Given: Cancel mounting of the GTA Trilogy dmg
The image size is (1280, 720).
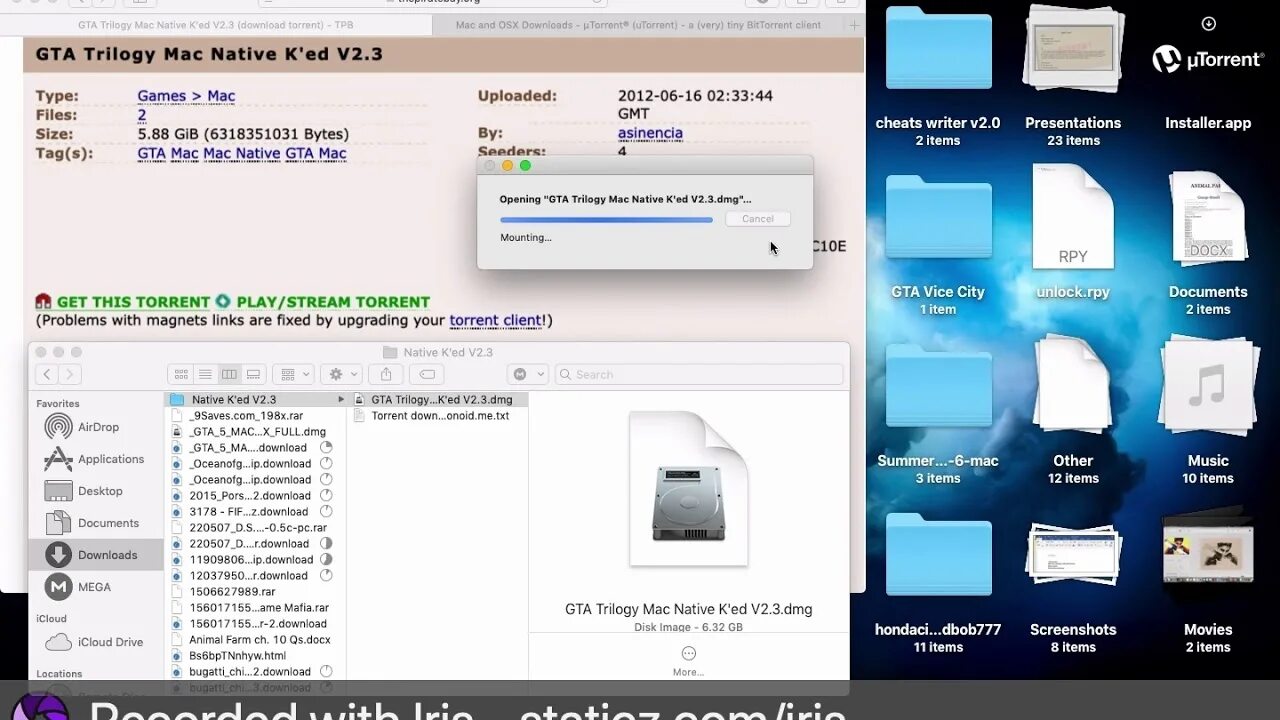Looking at the screenshot, I should [x=757, y=218].
